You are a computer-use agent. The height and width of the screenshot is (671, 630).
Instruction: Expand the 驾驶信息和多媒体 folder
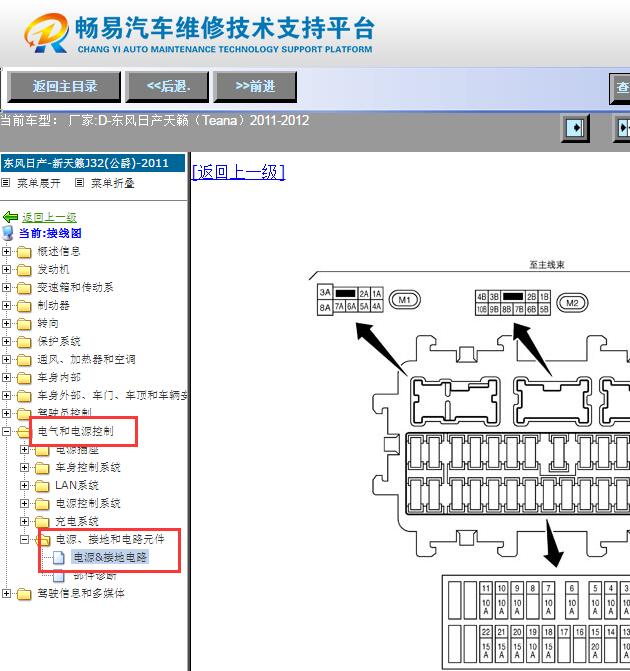6,594
